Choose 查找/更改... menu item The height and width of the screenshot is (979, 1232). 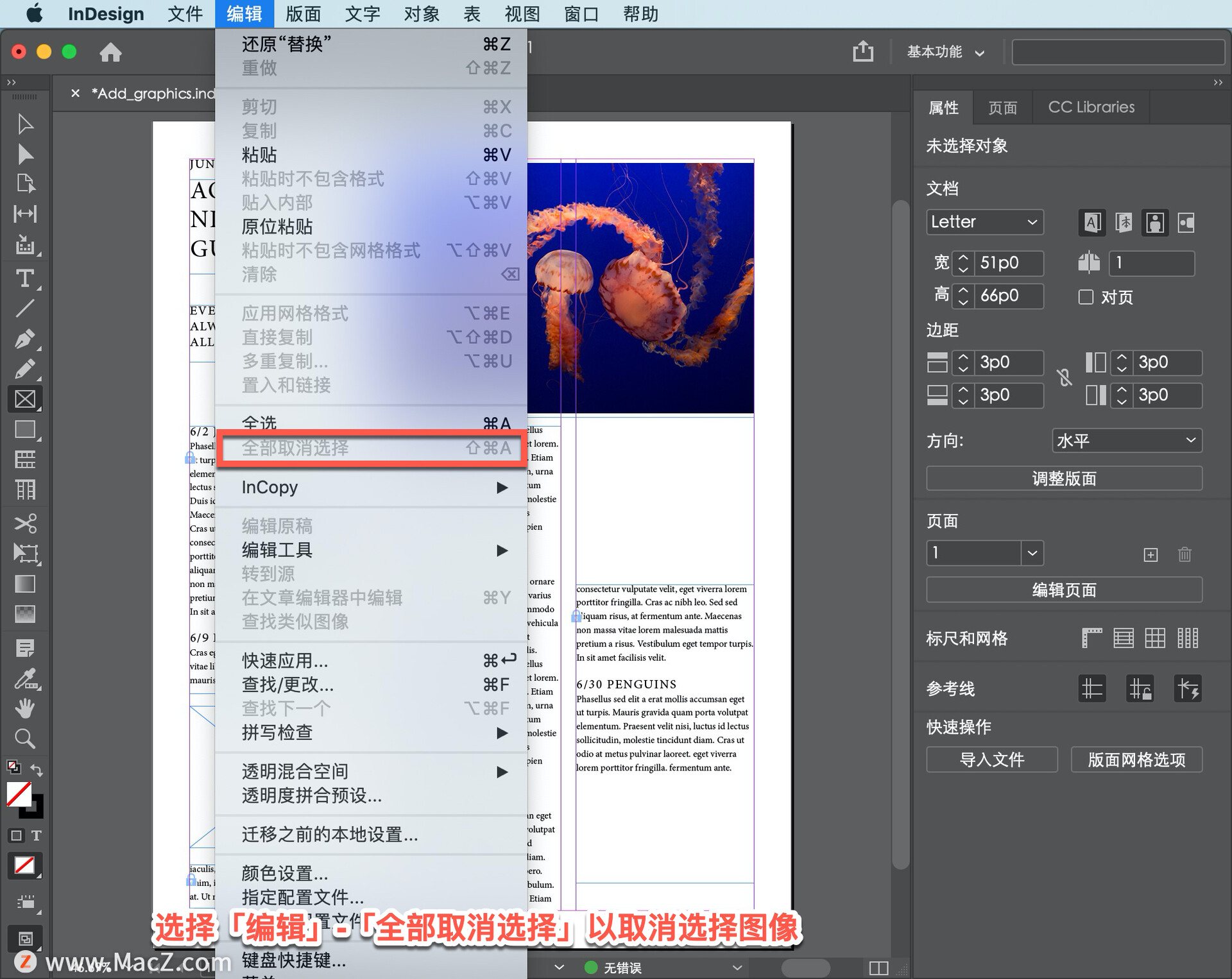point(371,685)
